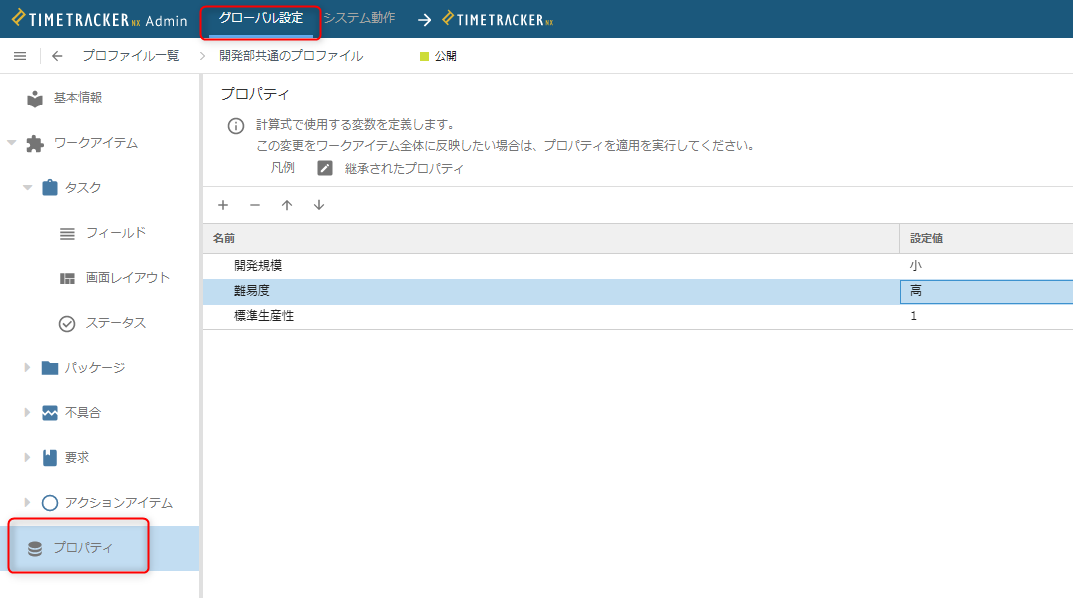
Task: Select パッケージ in the sidebar
Action: [x=95, y=367]
